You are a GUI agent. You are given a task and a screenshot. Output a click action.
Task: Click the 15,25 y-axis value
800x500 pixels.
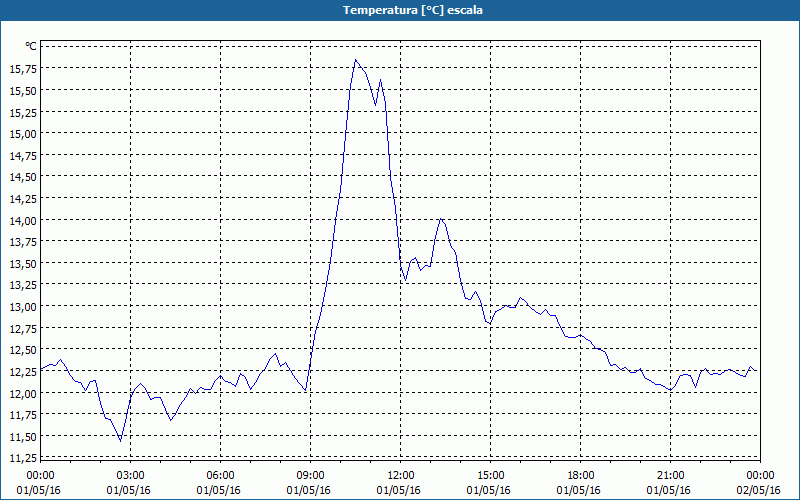[22, 112]
